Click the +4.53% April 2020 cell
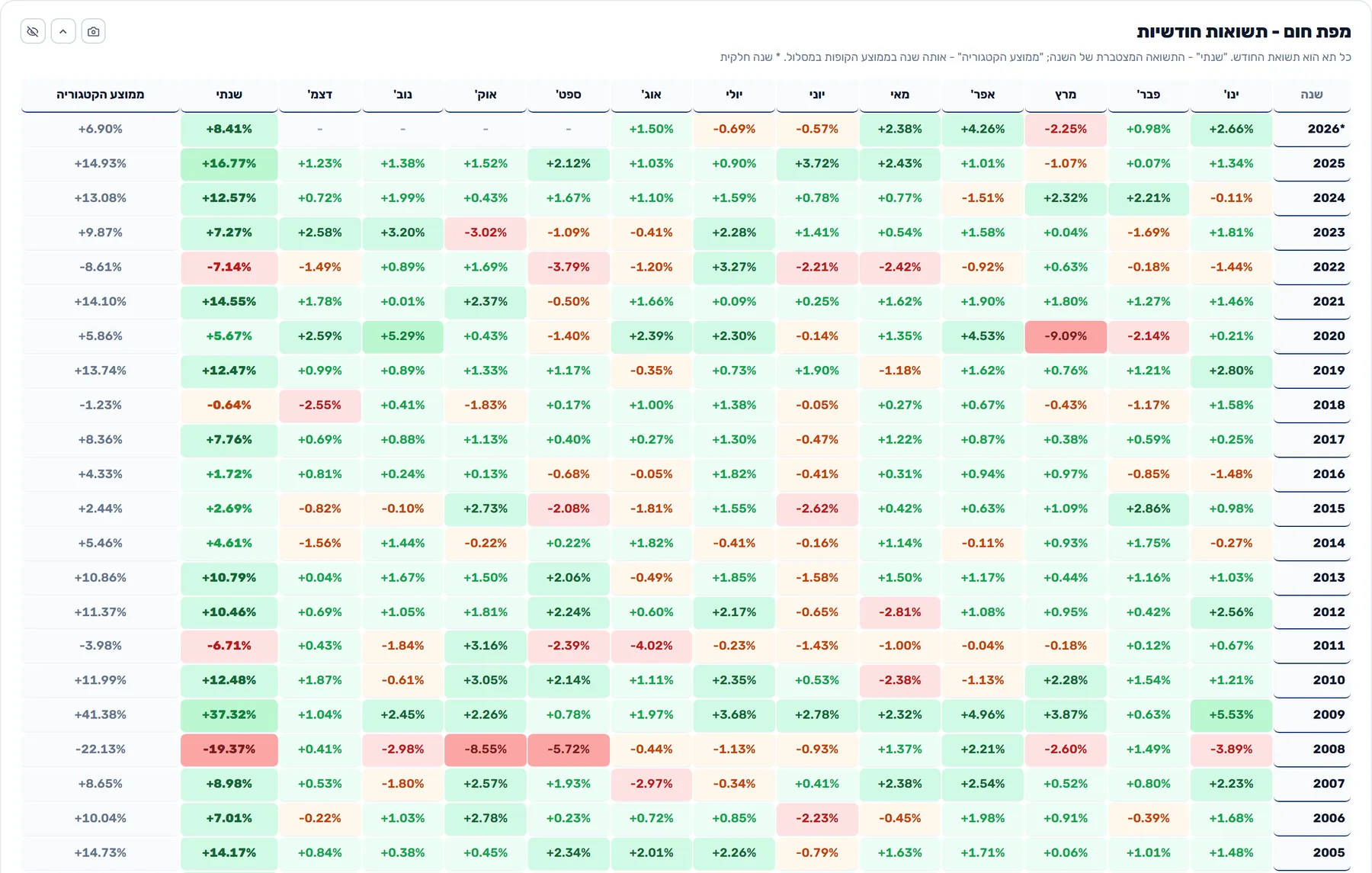 tap(983, 336)
